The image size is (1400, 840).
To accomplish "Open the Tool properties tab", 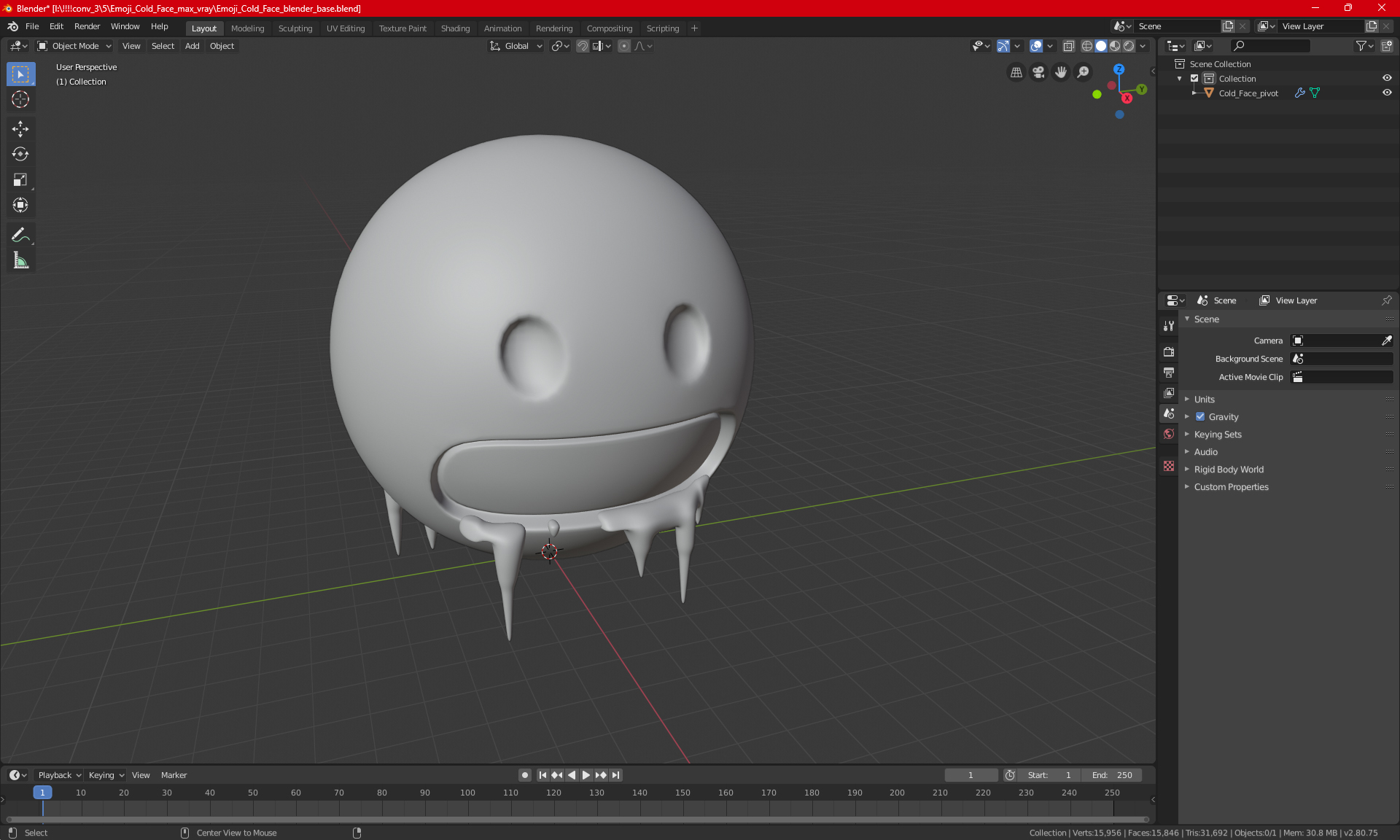I will pyautogui.click(x=1169, y=326).
